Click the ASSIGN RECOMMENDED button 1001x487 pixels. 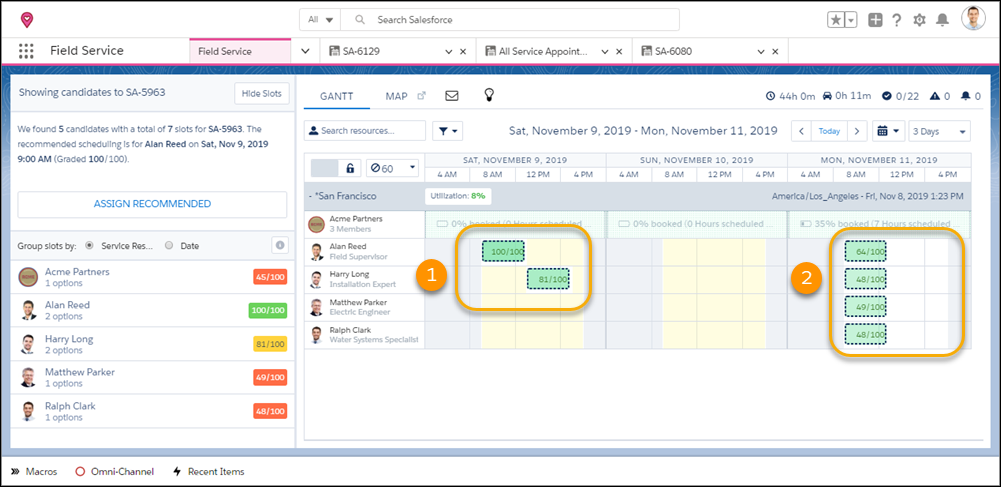(x=152, y=204)
